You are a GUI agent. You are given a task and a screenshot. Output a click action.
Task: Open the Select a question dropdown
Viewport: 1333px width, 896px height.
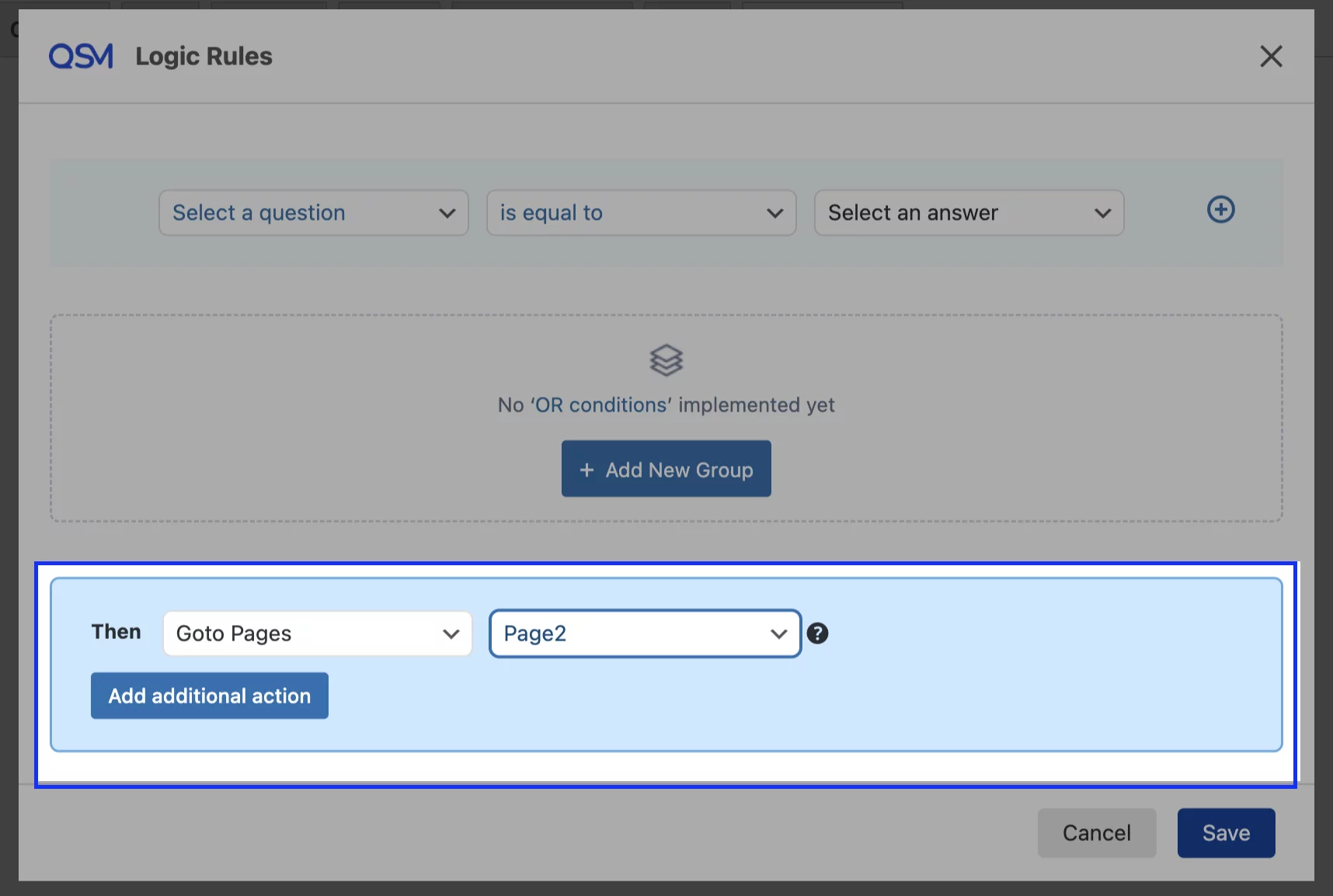click(x=314, y=213)
